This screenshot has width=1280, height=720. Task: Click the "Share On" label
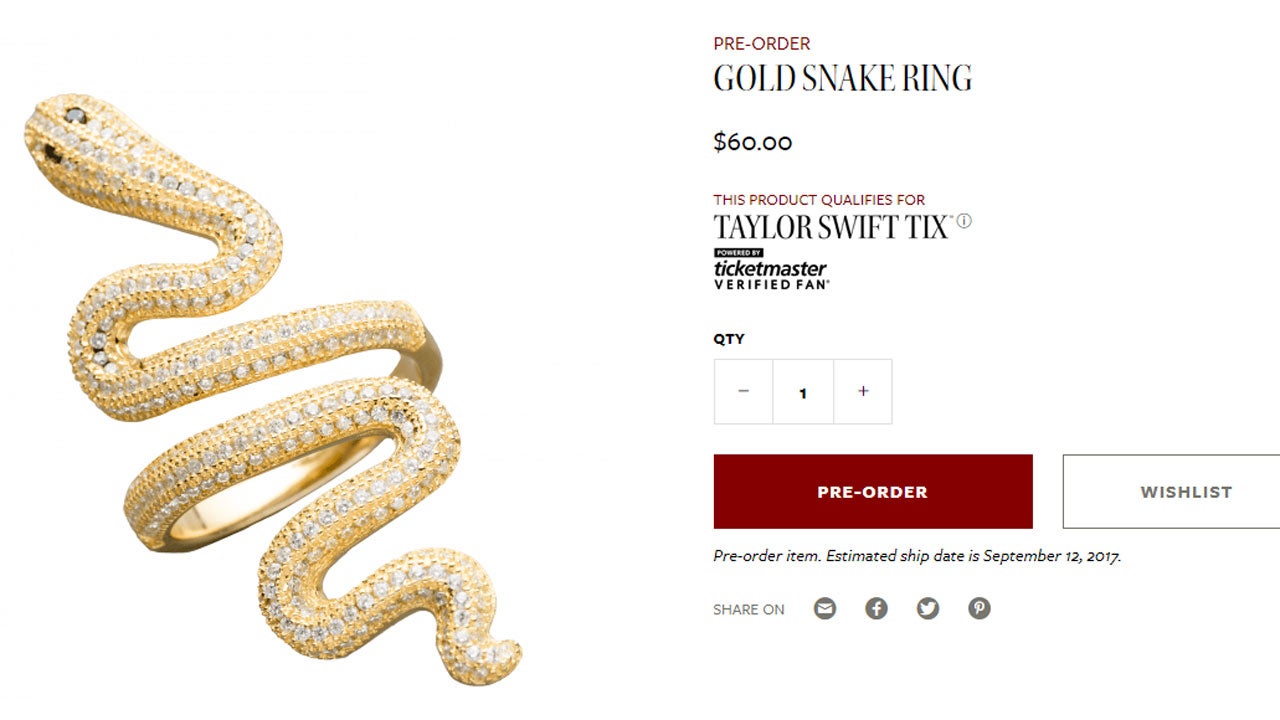point(748,609)
